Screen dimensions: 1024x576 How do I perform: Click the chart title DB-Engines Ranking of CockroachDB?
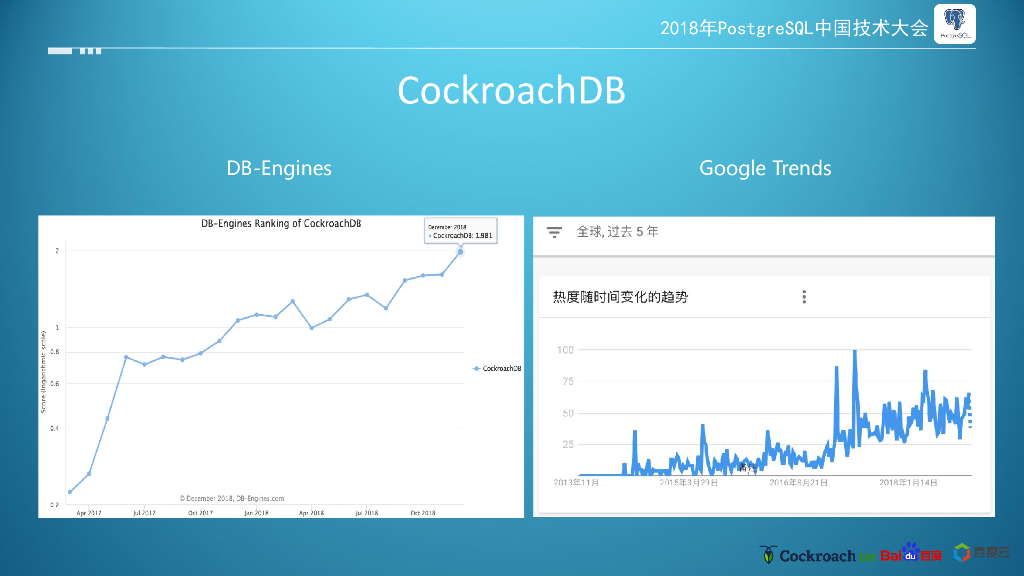pyautogui.click(x=281, y=223)
